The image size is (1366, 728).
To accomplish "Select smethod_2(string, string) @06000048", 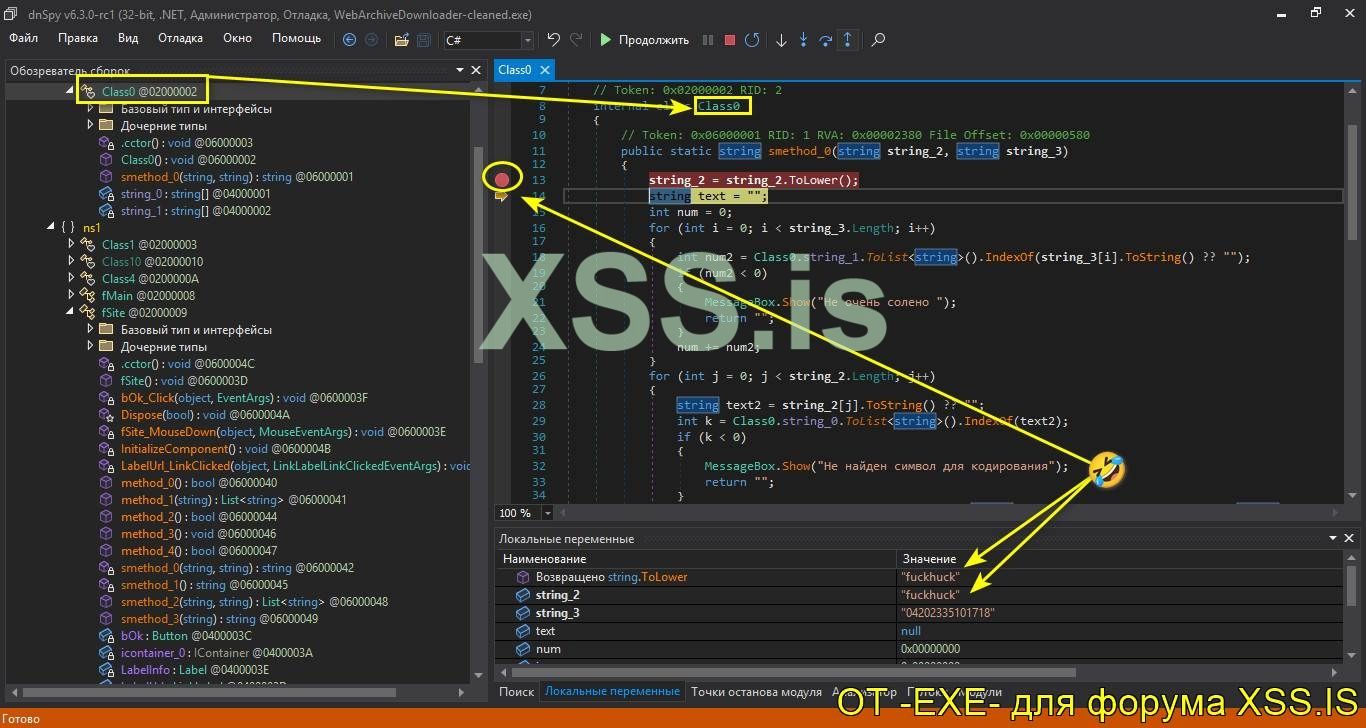I will (254, 602).
